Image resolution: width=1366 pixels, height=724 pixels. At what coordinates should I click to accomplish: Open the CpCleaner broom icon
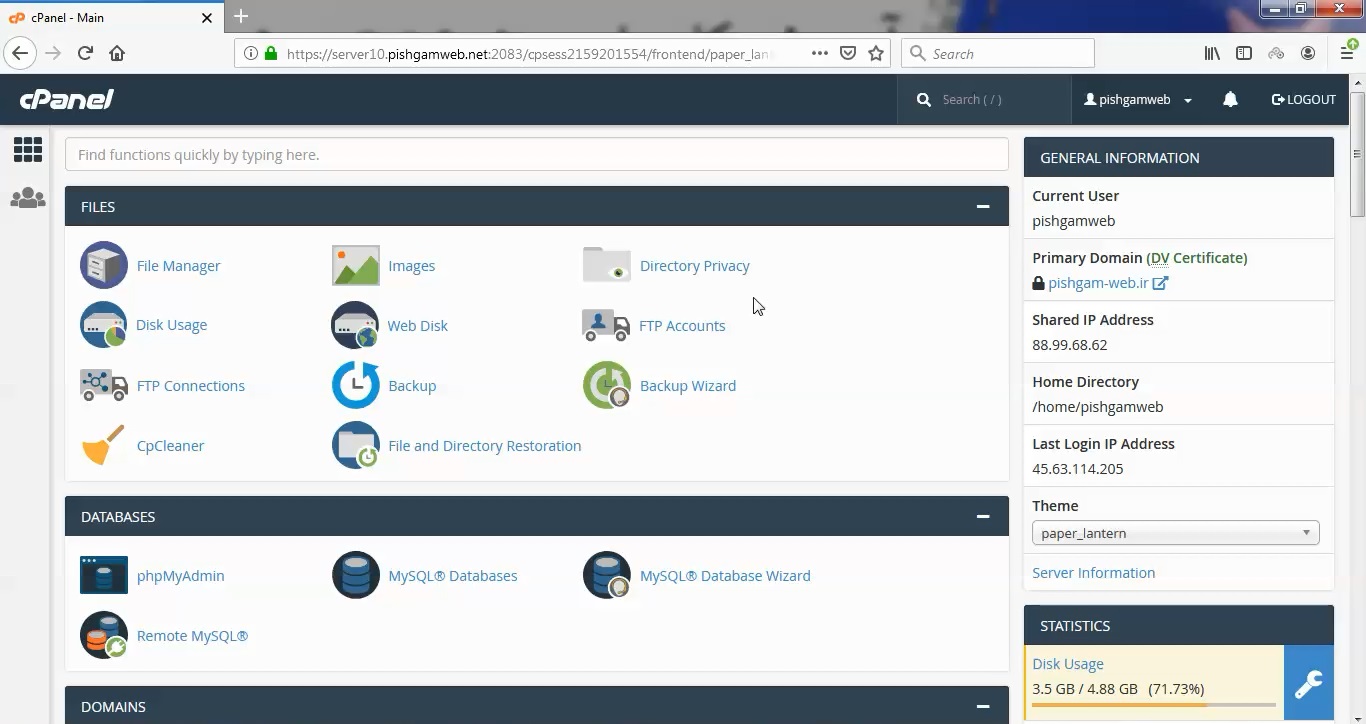(x=104, y=445)
